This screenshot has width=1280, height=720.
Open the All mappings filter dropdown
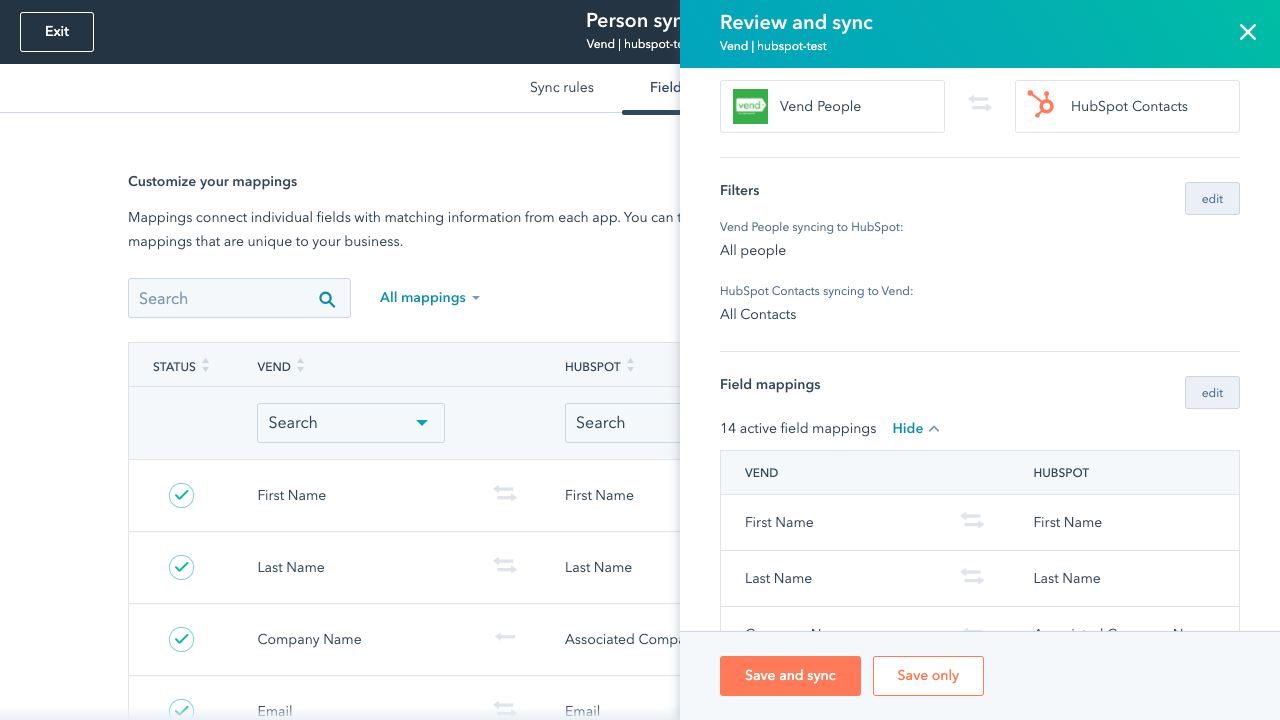430,298
